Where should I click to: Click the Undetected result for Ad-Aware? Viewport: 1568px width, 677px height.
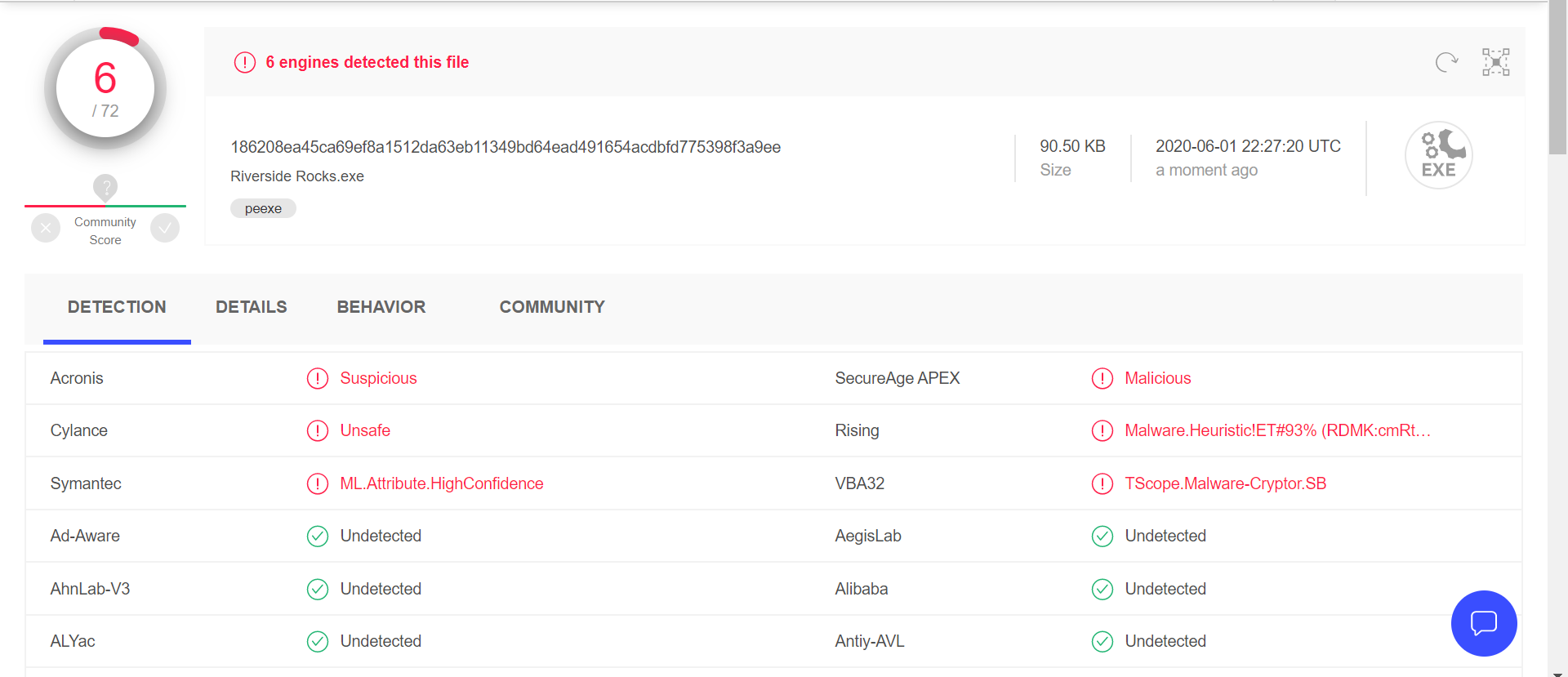coord(381,536)
